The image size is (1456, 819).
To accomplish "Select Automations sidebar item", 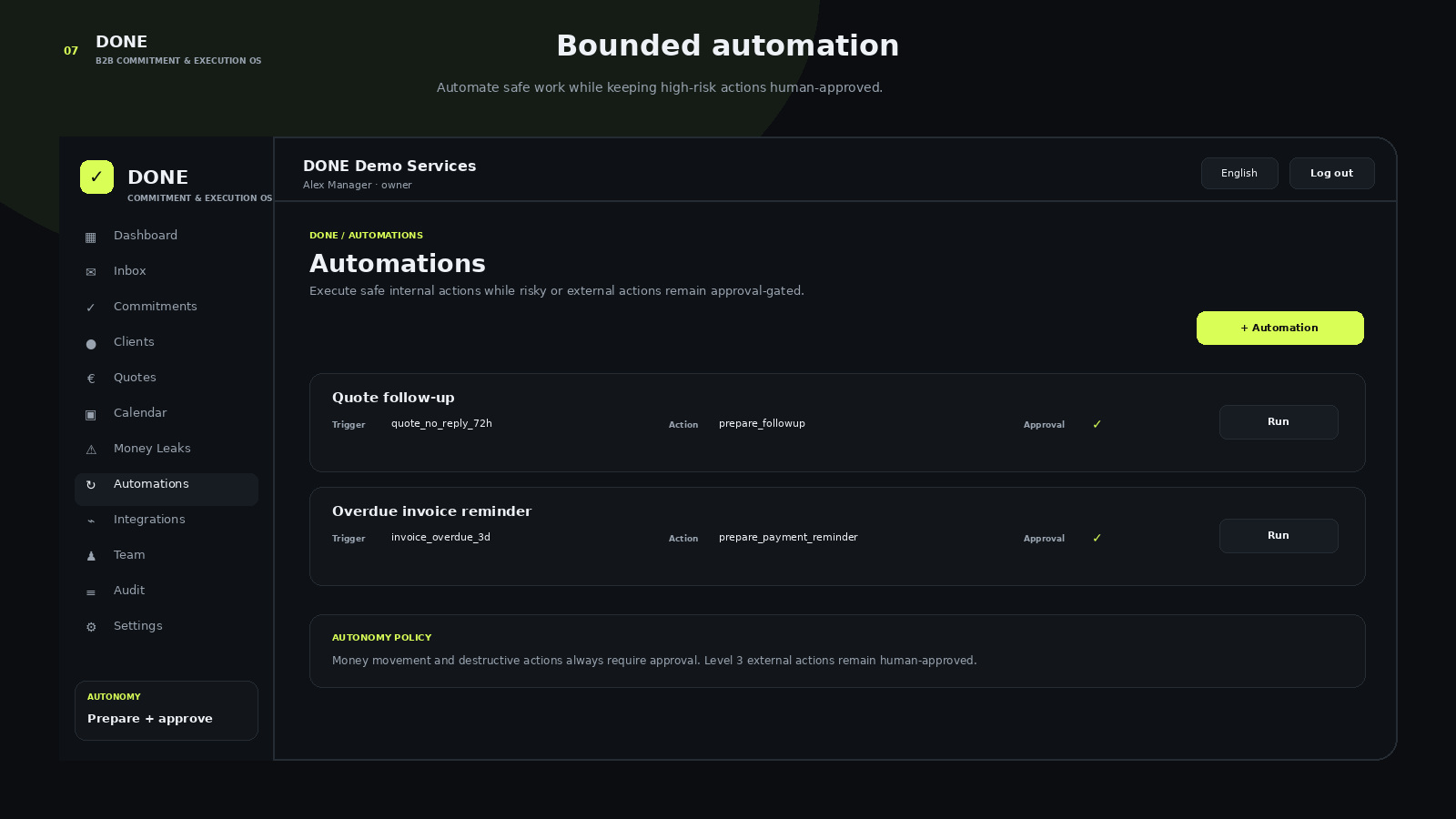I will [167, 489].
